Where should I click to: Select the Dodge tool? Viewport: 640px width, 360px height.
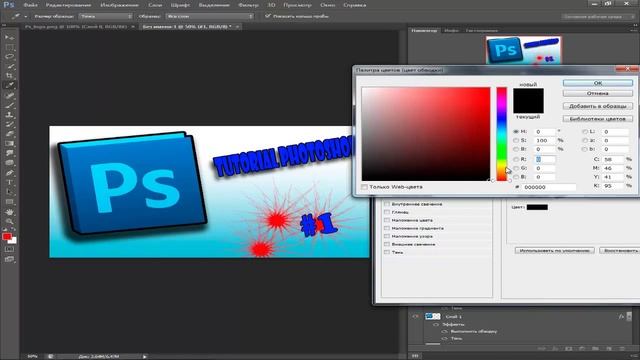pos(9,163)
